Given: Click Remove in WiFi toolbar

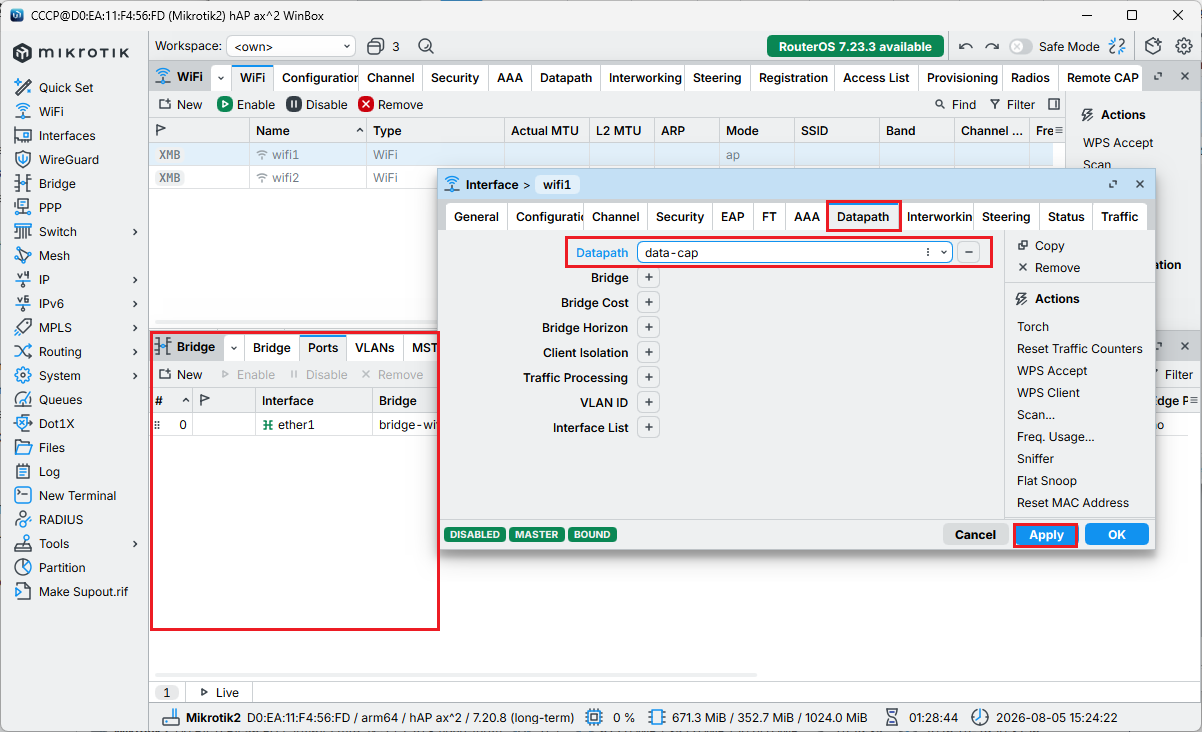Looking at the screenshot, I should pyautogui.click(x=391, y=104).
